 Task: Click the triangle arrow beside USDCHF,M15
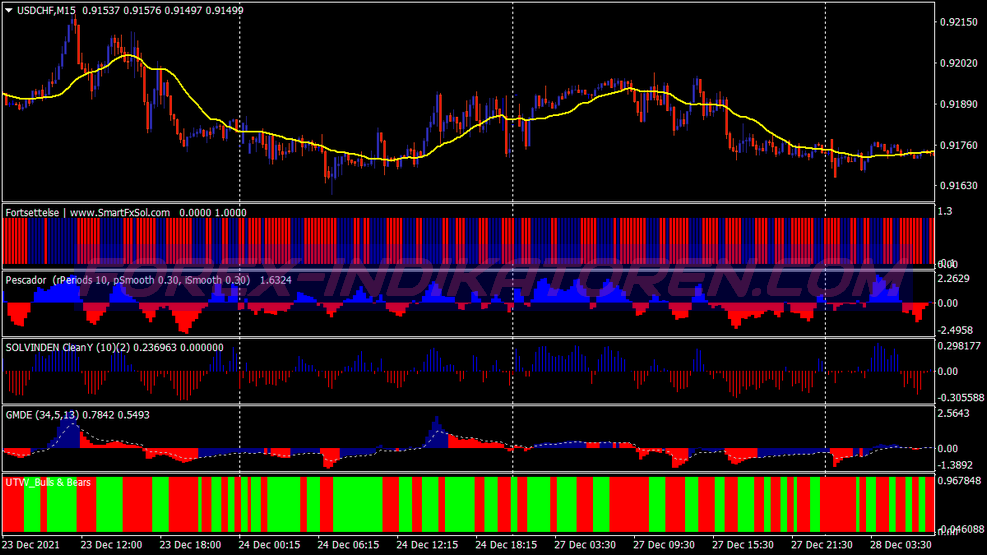click(x=9, y=10)
